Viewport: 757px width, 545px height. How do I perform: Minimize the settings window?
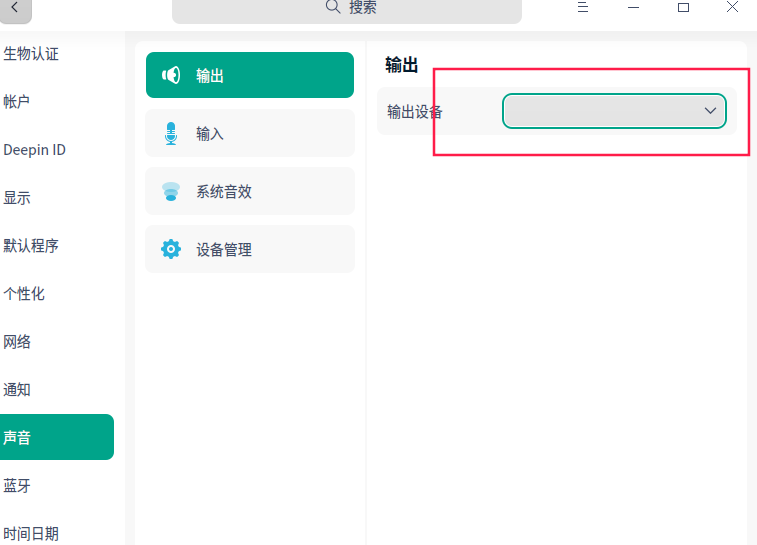point(633,7)
